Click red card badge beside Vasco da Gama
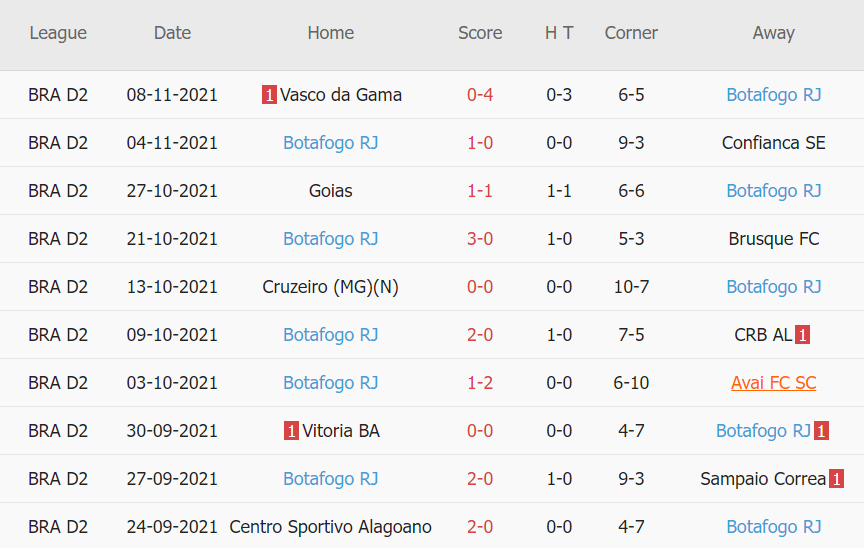 [270, 95]
